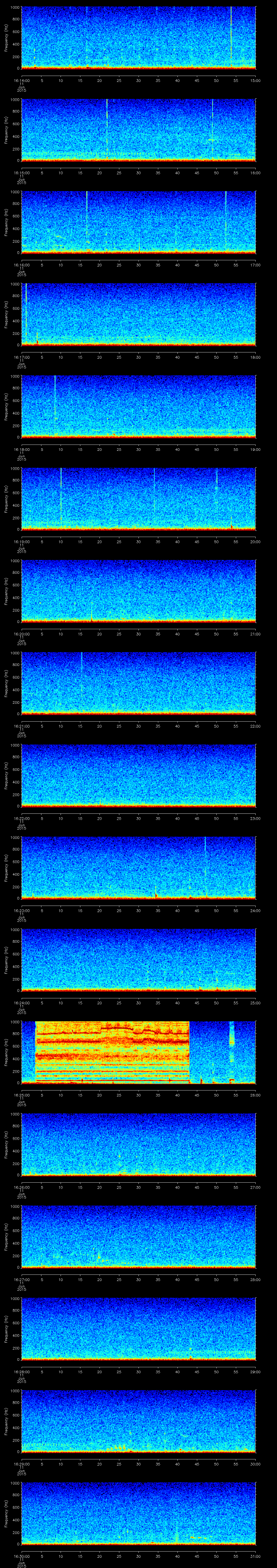The image size is (277, 1568).
Task: Click the 16:25:00 start time label
Action: point(22,1095)
